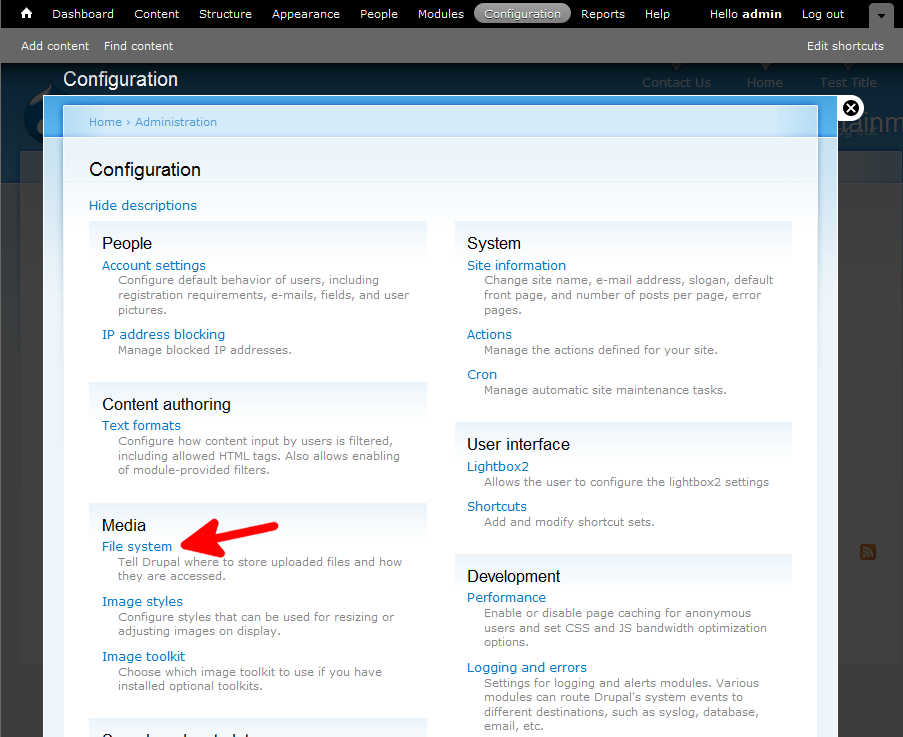The height and width of the screenshot is (737, 903).
Task: Click Home breadcrumb link
Action: pos(105,122)
